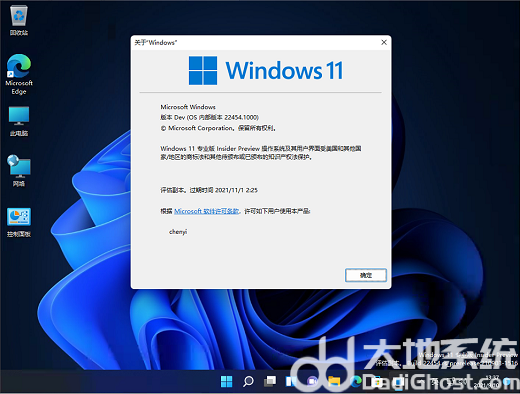Open the This PC desktop icon
The image size is (520, 394).
pyautogui.click(x=19, y=121)
